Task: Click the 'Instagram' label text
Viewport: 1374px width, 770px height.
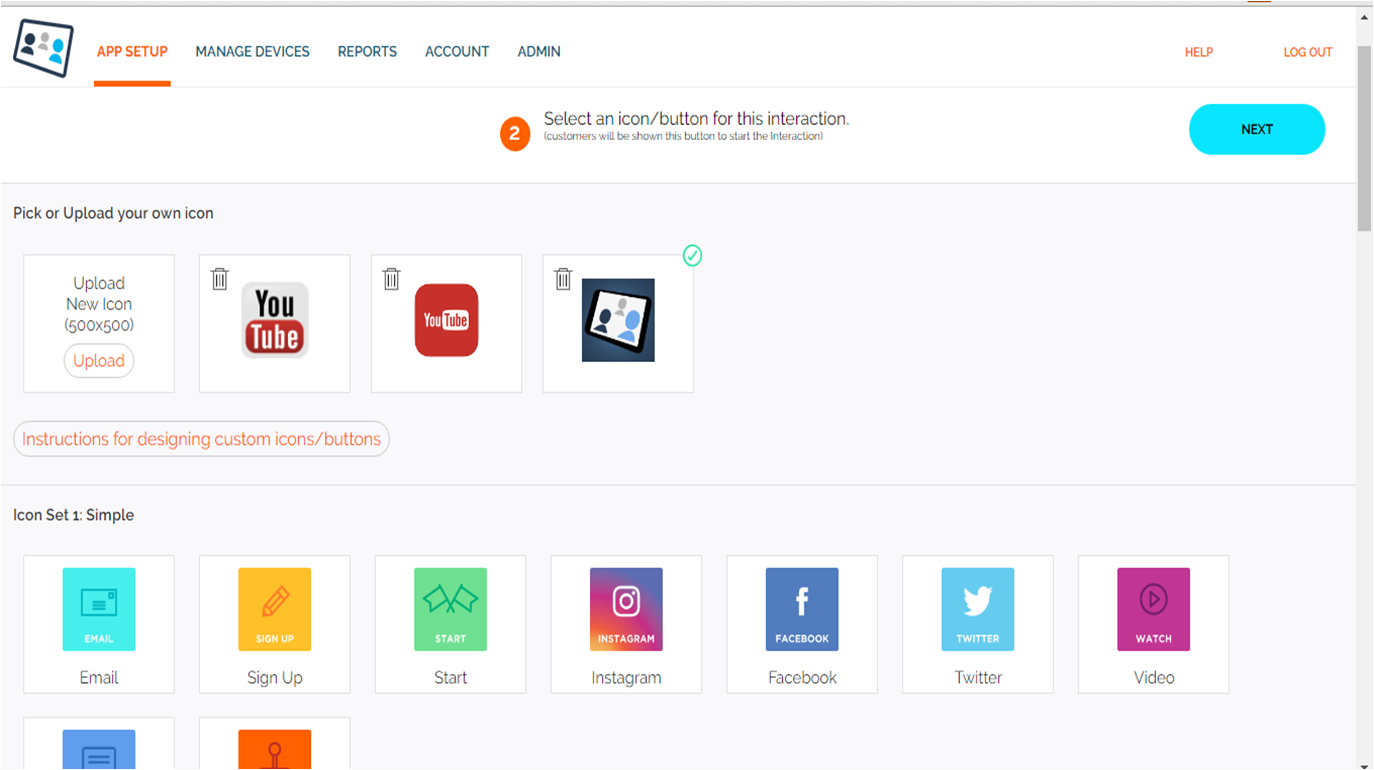Action: (x=626, y=678)
